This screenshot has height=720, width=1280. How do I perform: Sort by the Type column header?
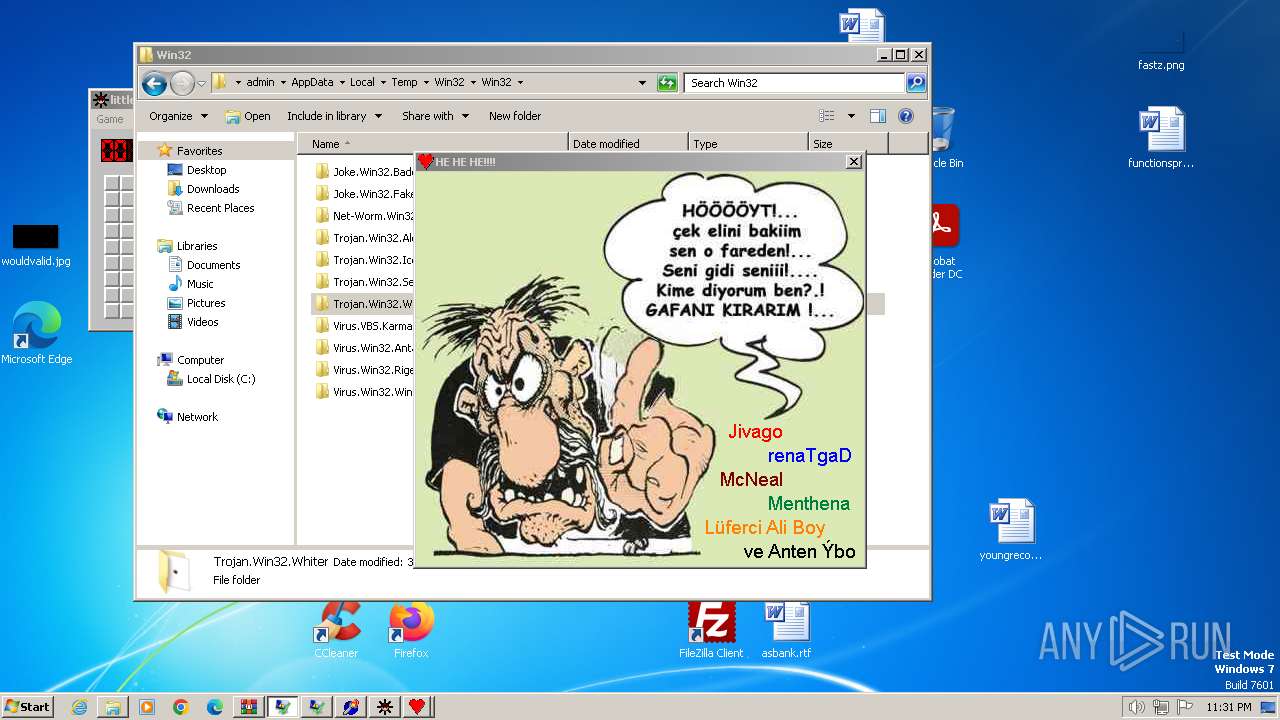click(x=748, y=144)
